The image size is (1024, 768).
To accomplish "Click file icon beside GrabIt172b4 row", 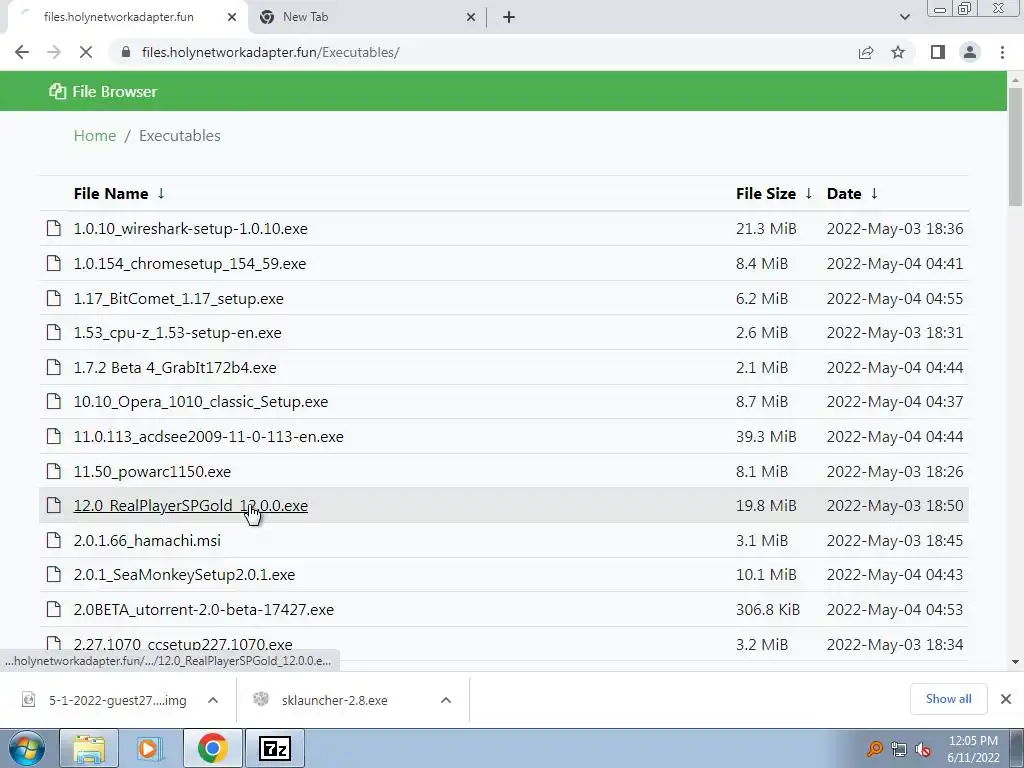I will coord(54,367).
